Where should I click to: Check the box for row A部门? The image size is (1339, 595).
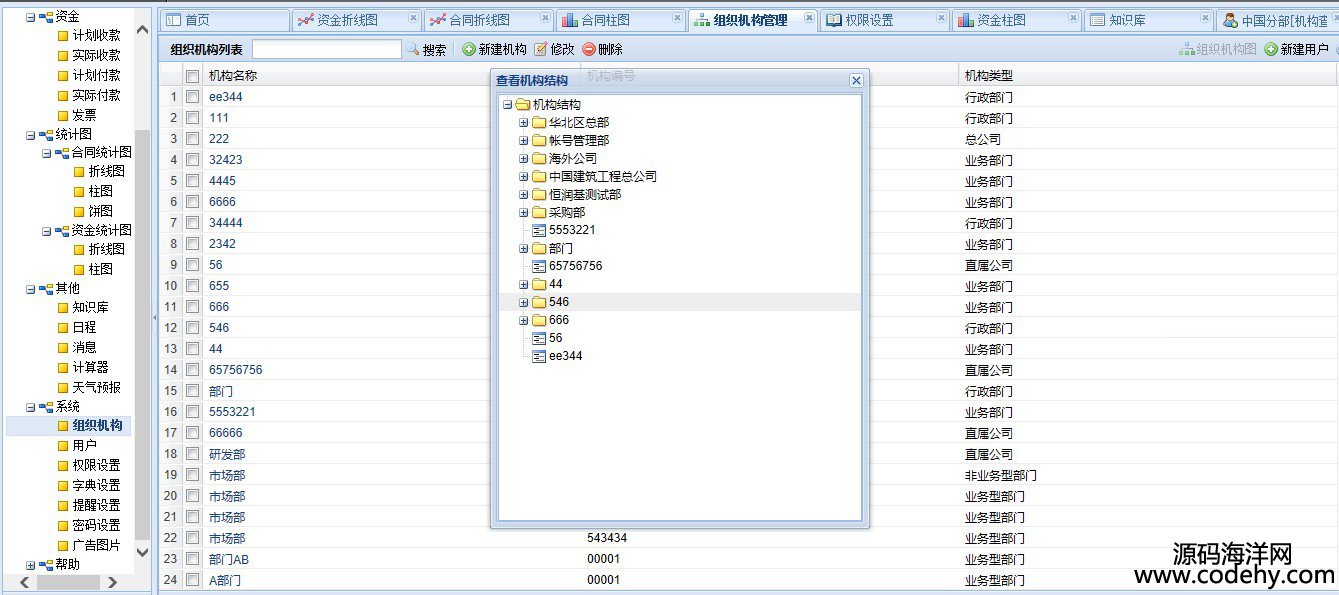point(192,580)
